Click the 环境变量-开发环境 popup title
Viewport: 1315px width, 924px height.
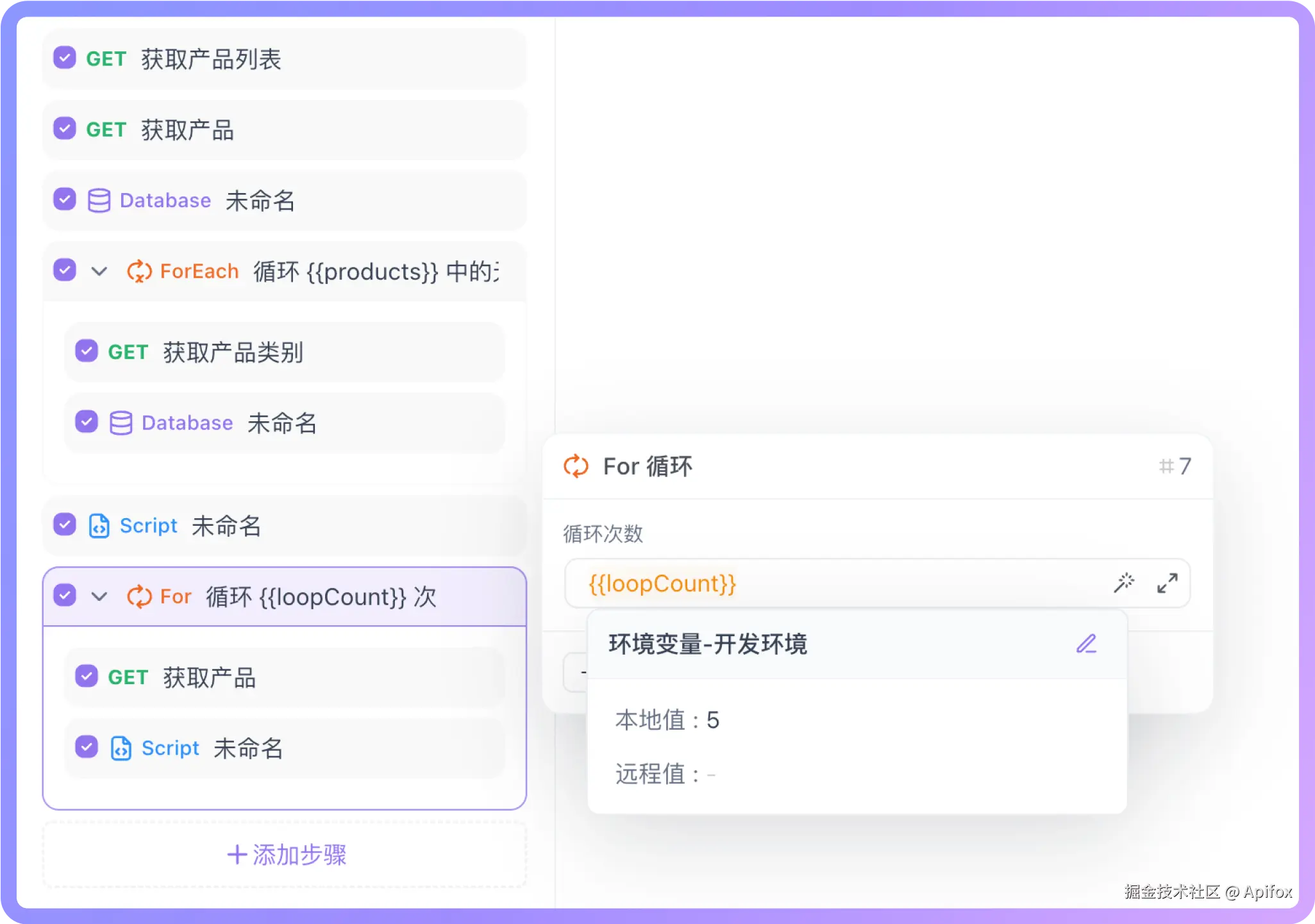(708, 644)
